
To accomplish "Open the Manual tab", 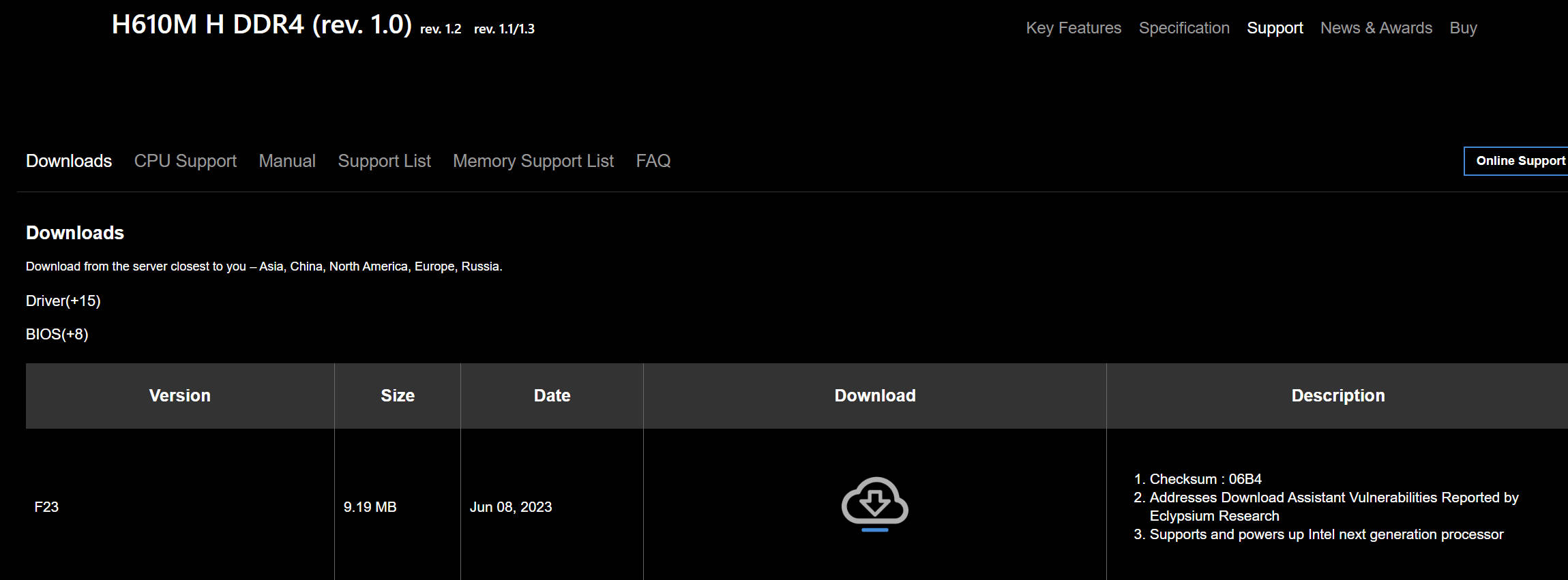I will (287, 161).
